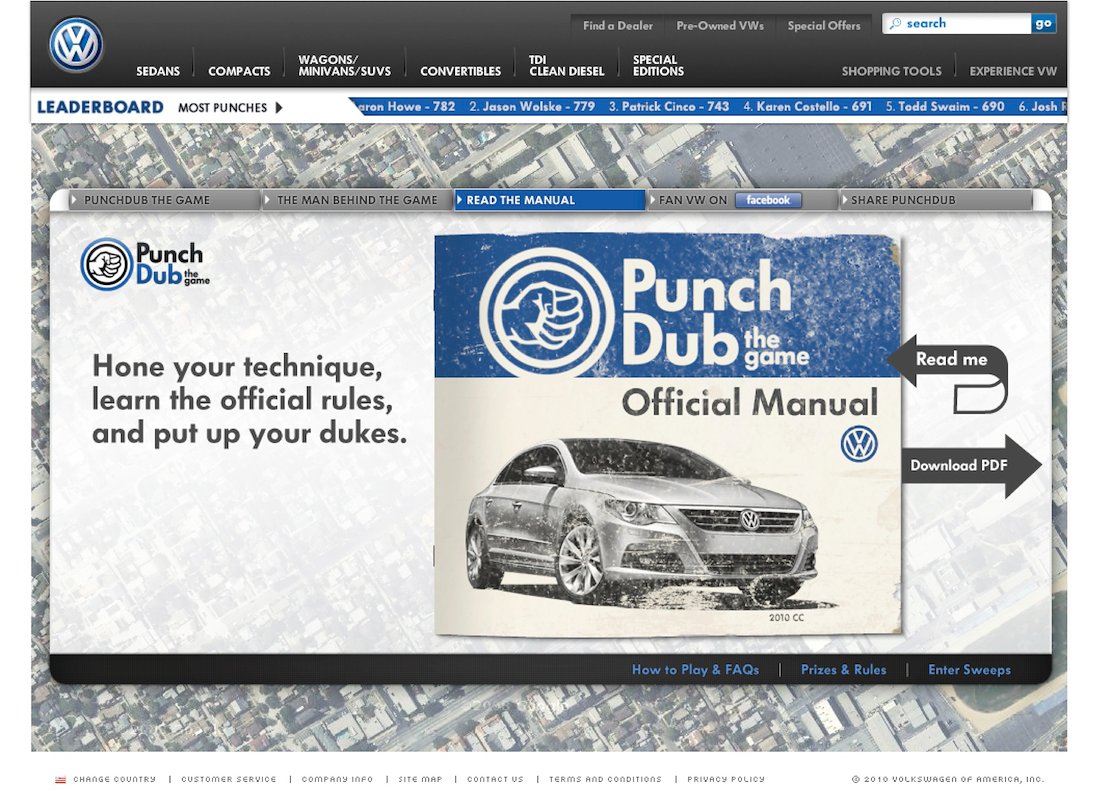Select the Share PunchDub tab

936,200
